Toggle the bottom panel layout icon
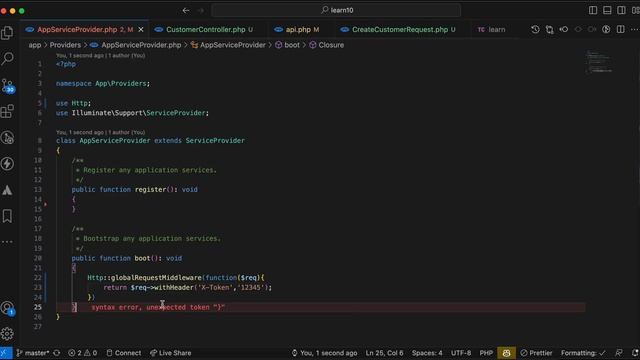 click(x=607, y=10)
